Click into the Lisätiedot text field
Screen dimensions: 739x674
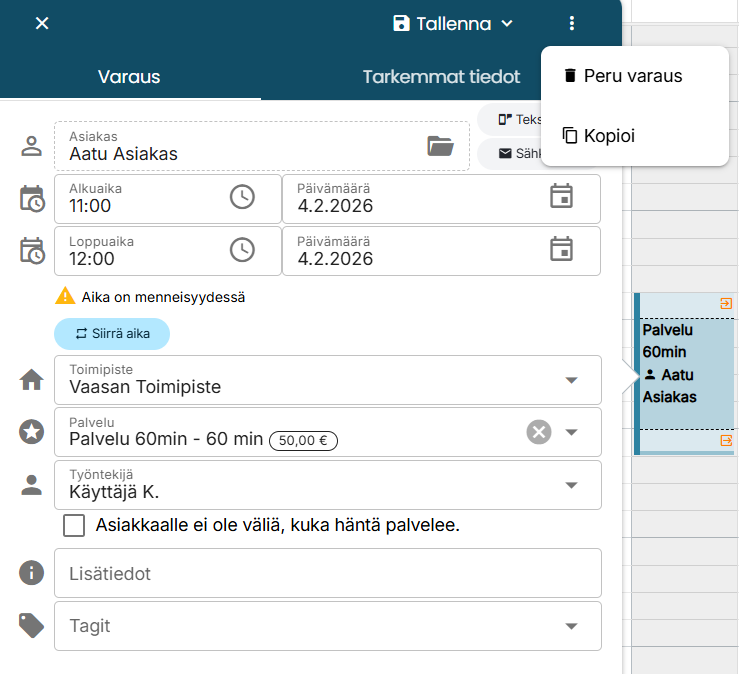pos(328,573)
